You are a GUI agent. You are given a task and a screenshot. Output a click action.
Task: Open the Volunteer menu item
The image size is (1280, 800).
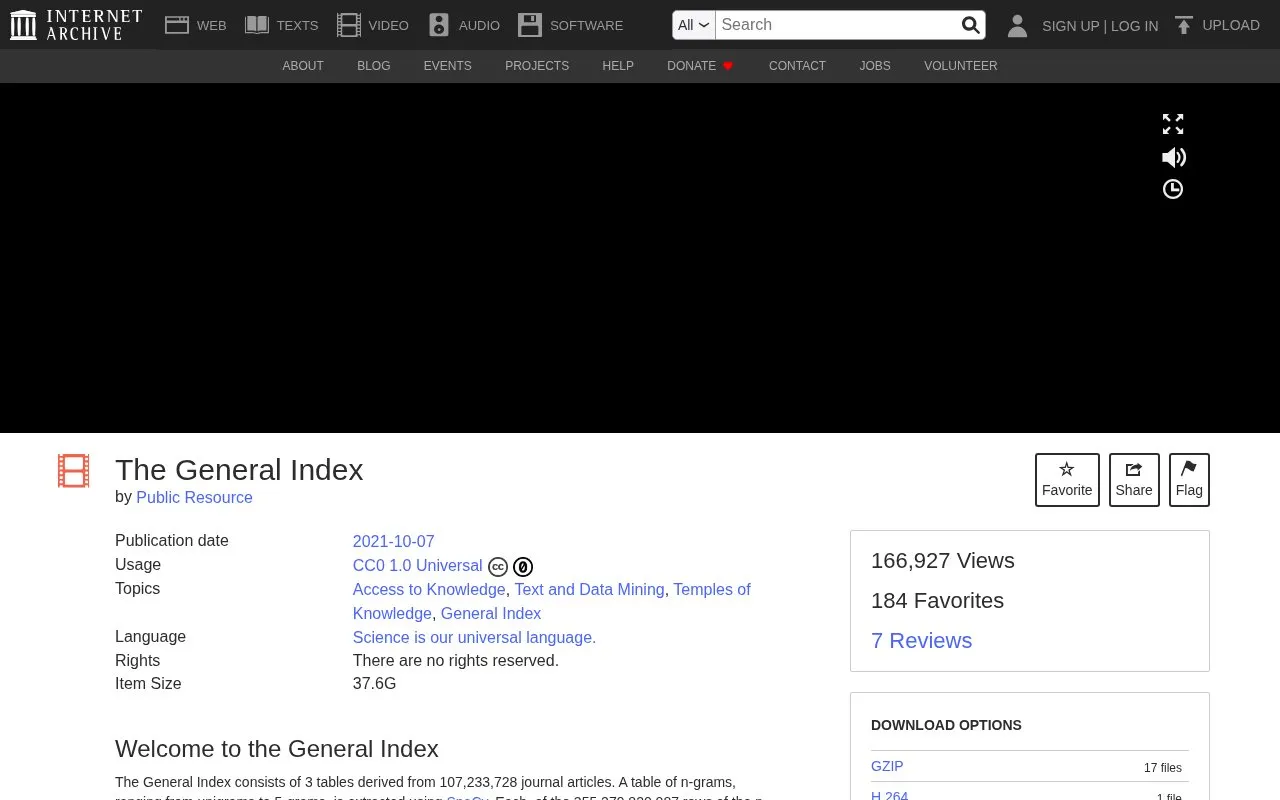point(960,66)
